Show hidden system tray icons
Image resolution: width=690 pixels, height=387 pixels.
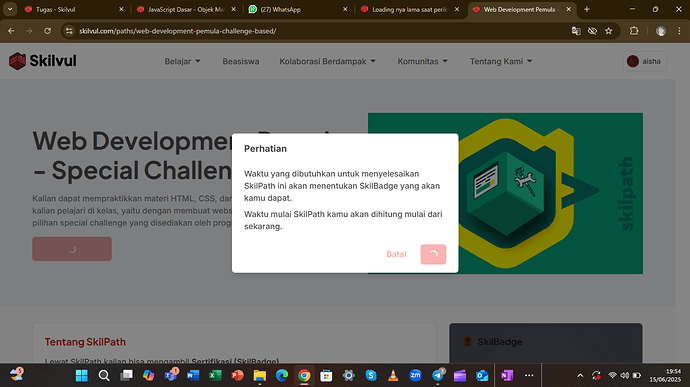[580, 376]
